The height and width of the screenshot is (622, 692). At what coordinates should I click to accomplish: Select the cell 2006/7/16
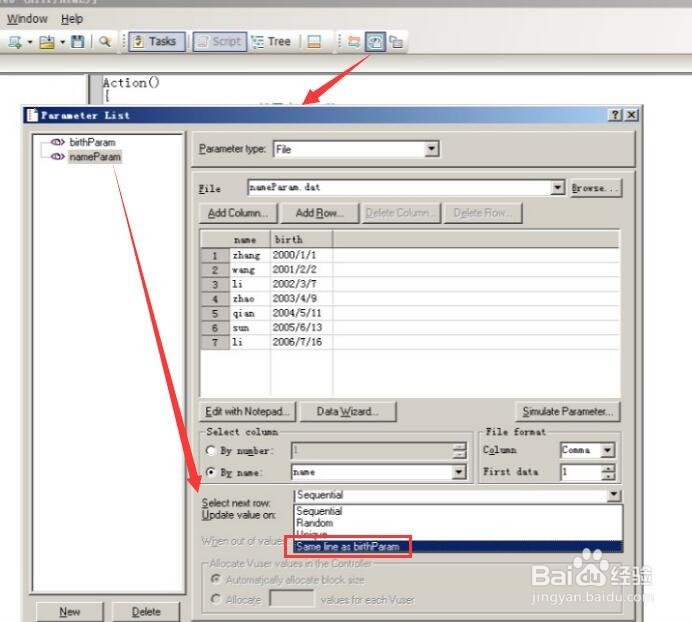tap(301, 342)
